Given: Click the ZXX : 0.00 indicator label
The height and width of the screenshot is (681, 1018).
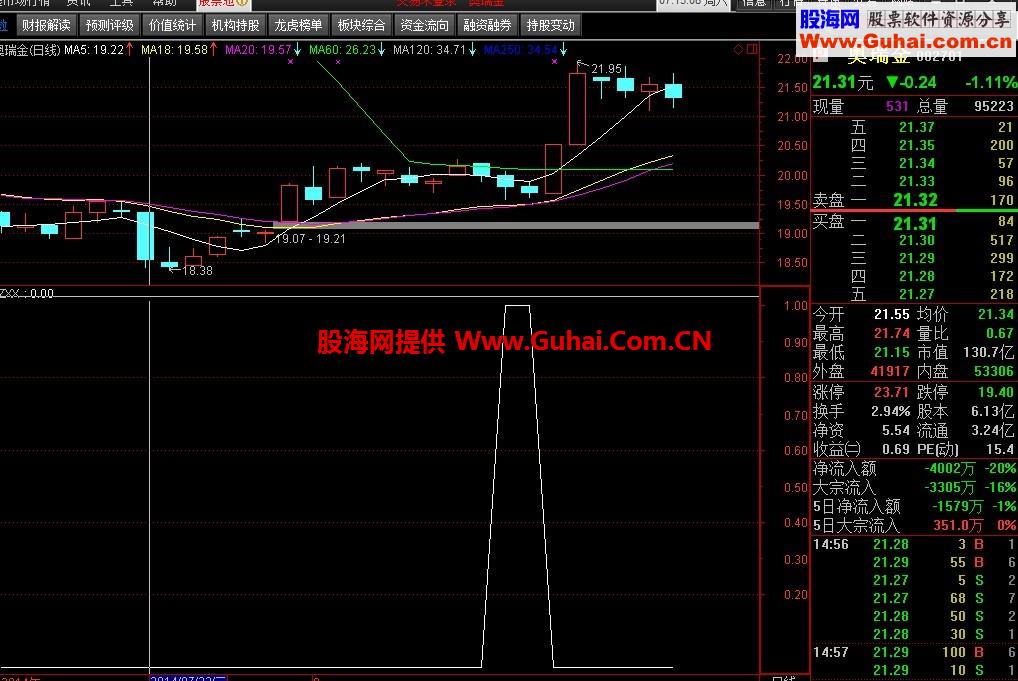Looking at the screenshot, I should [27, 293].
